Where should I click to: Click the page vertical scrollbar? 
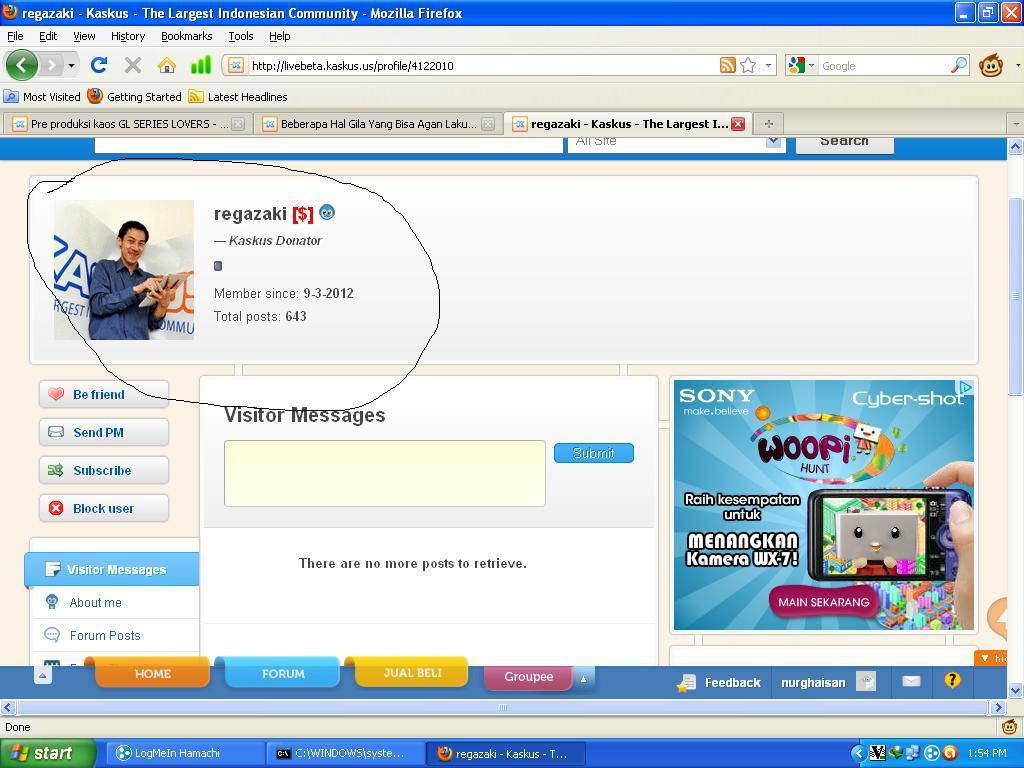(x=1016, y=297)
